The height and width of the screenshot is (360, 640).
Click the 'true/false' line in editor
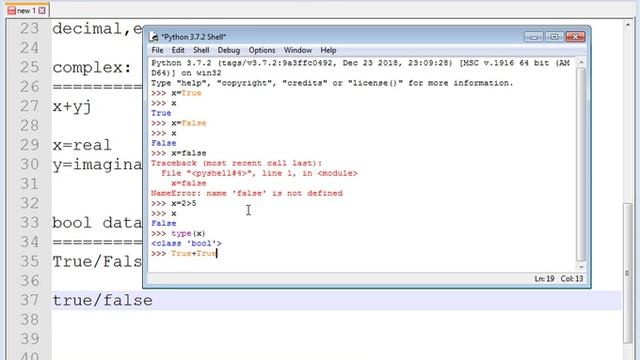(102, 301)
